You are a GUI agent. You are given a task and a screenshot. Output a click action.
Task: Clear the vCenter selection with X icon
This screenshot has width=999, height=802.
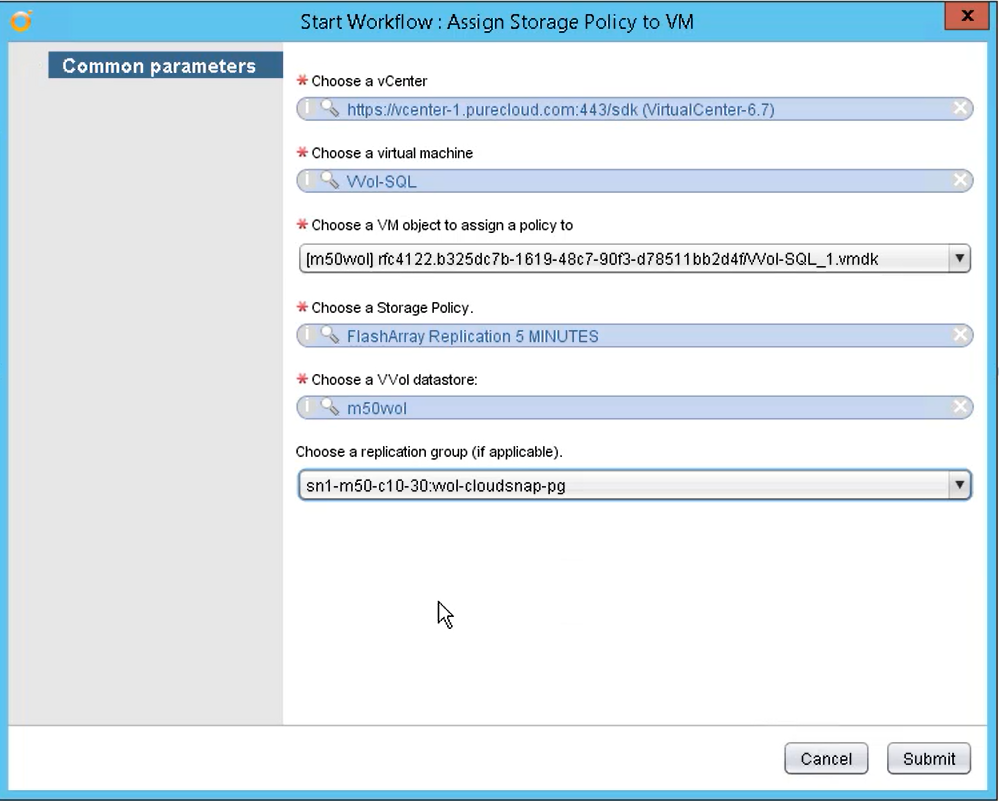click(x=960, y=108)
